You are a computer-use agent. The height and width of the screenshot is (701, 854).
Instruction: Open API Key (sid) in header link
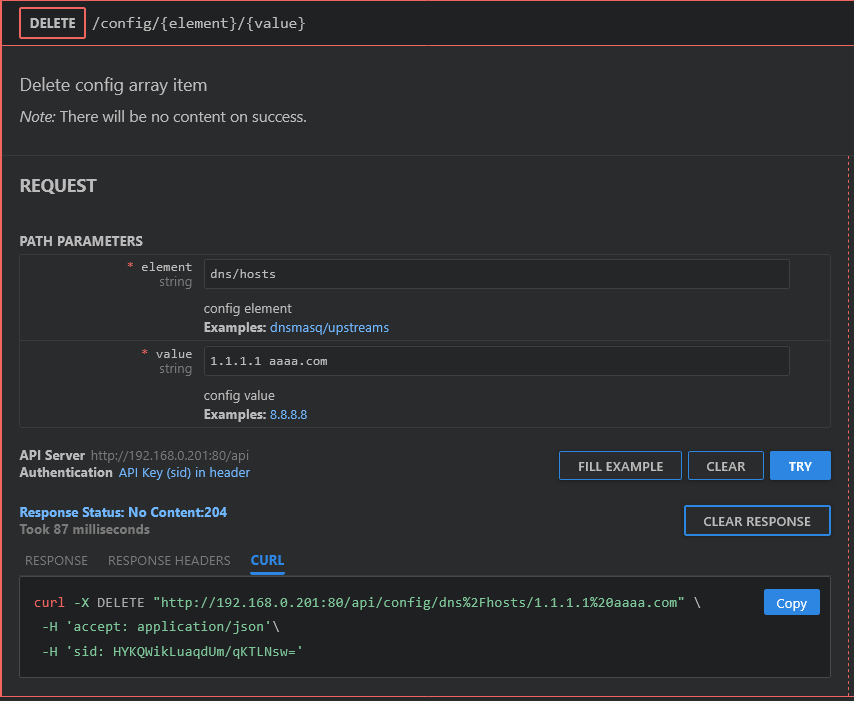(x=184, y=472)
